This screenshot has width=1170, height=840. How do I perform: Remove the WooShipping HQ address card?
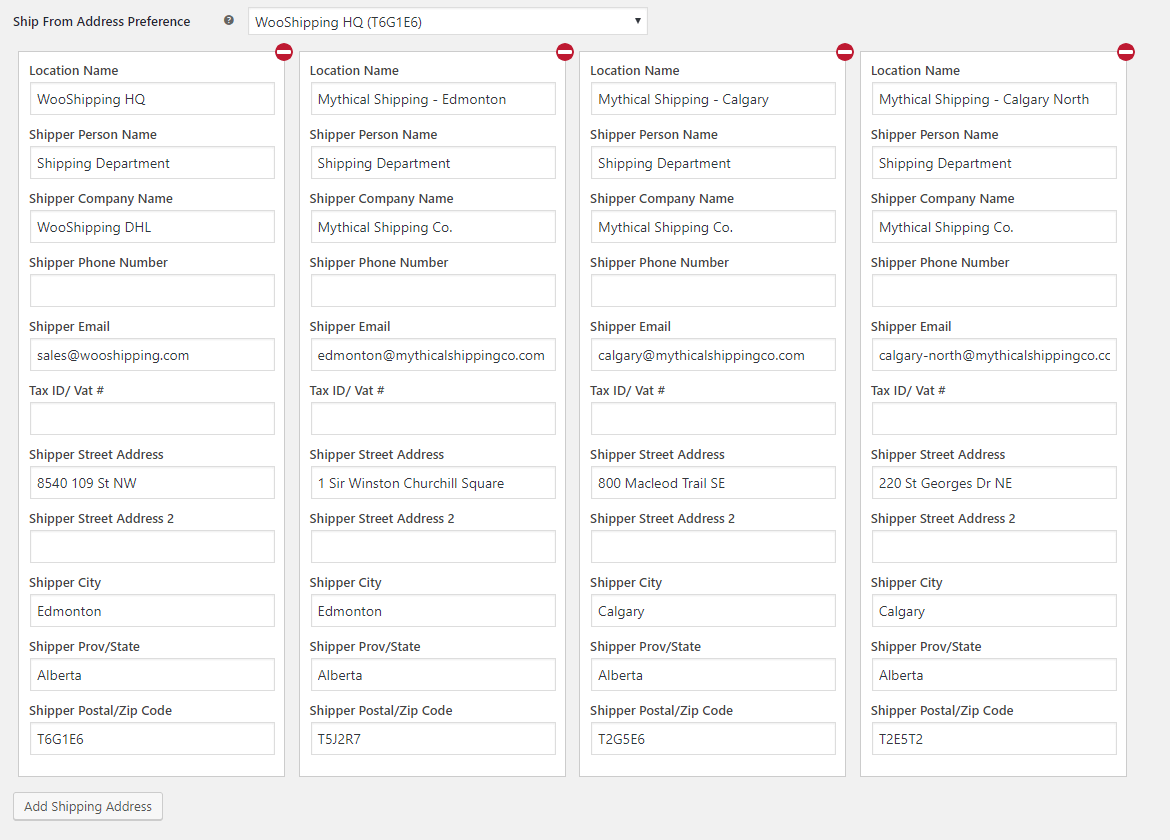point(284,52)
